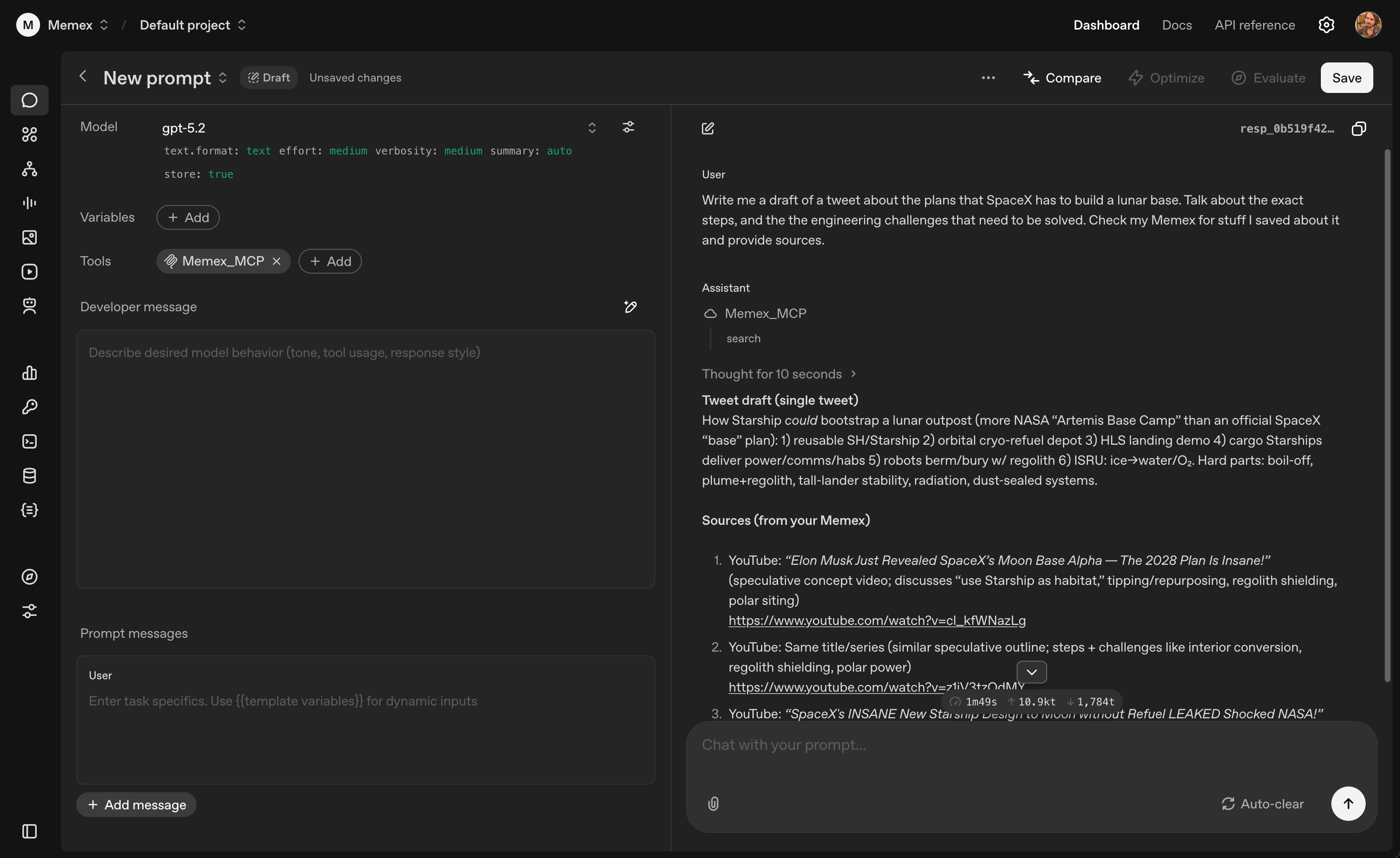Open the storage database sidebar icon
This screenshot has width=1400, height=858.
[x=30, y=476]
